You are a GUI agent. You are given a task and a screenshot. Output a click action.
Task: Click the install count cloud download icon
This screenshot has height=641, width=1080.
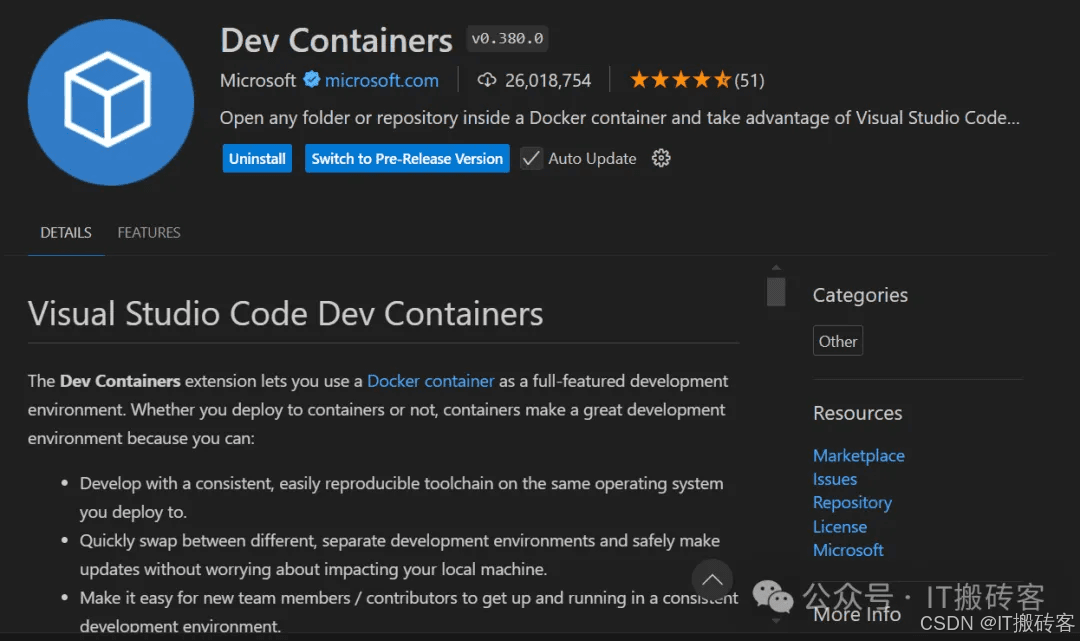tap(487, 81)
